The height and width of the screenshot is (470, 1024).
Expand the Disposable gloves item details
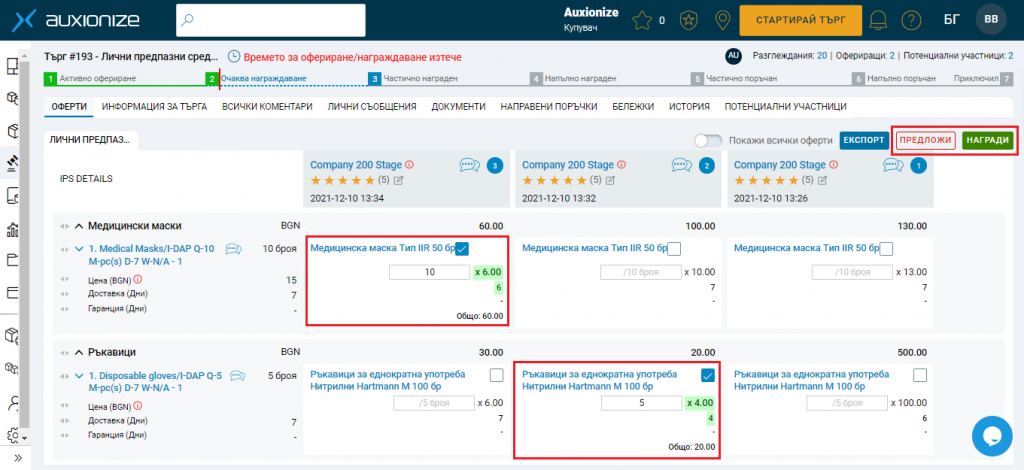tap(78, 376)
